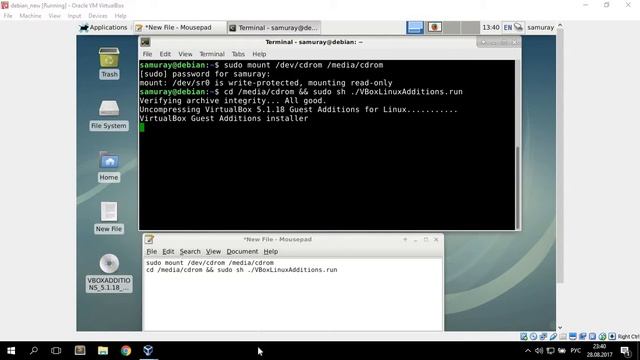The image size is (640, 360).
Task: Select the third workspace in the switcher
Action: [452, 27]
